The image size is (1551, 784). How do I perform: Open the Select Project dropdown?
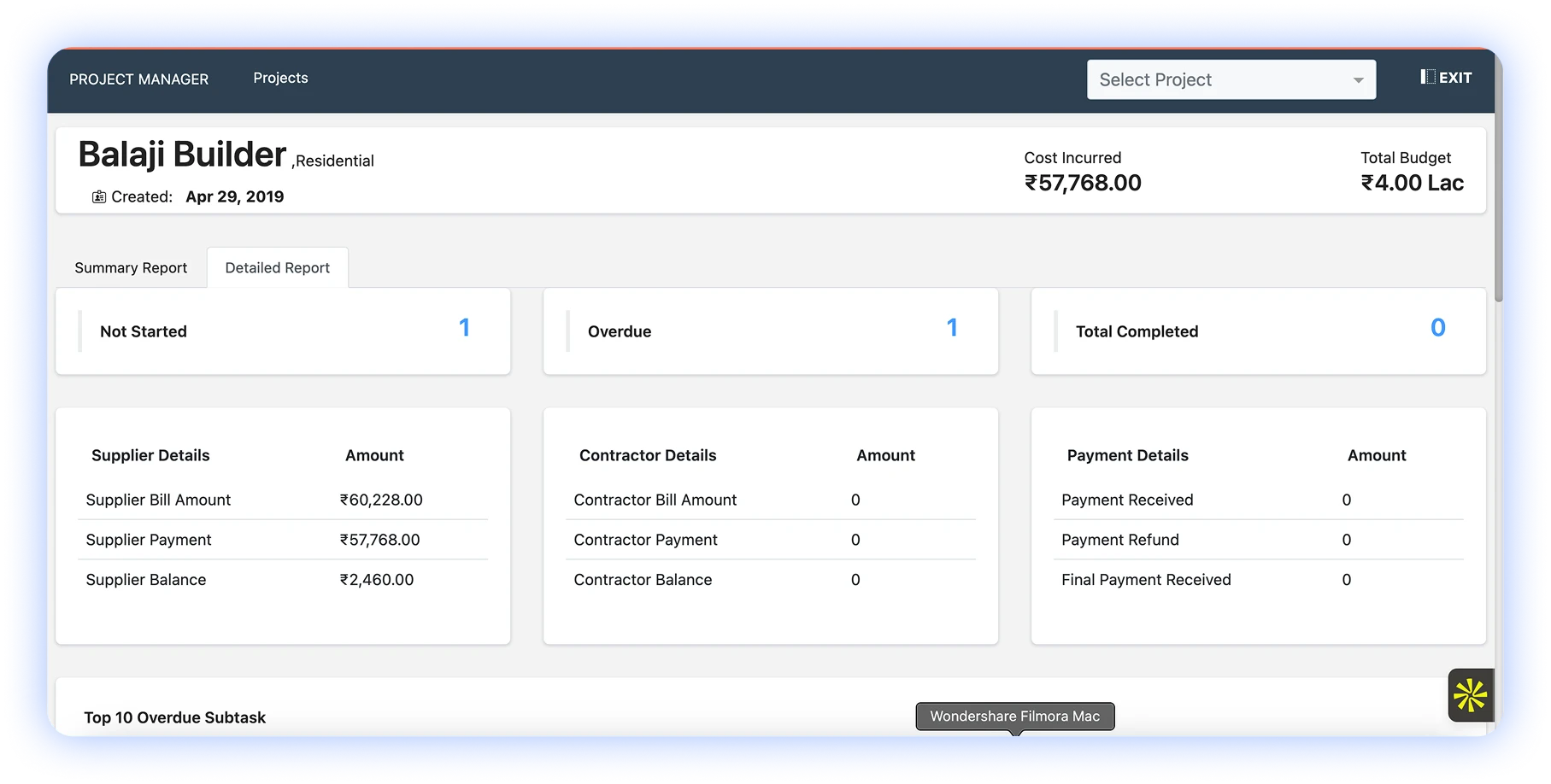1231,79
